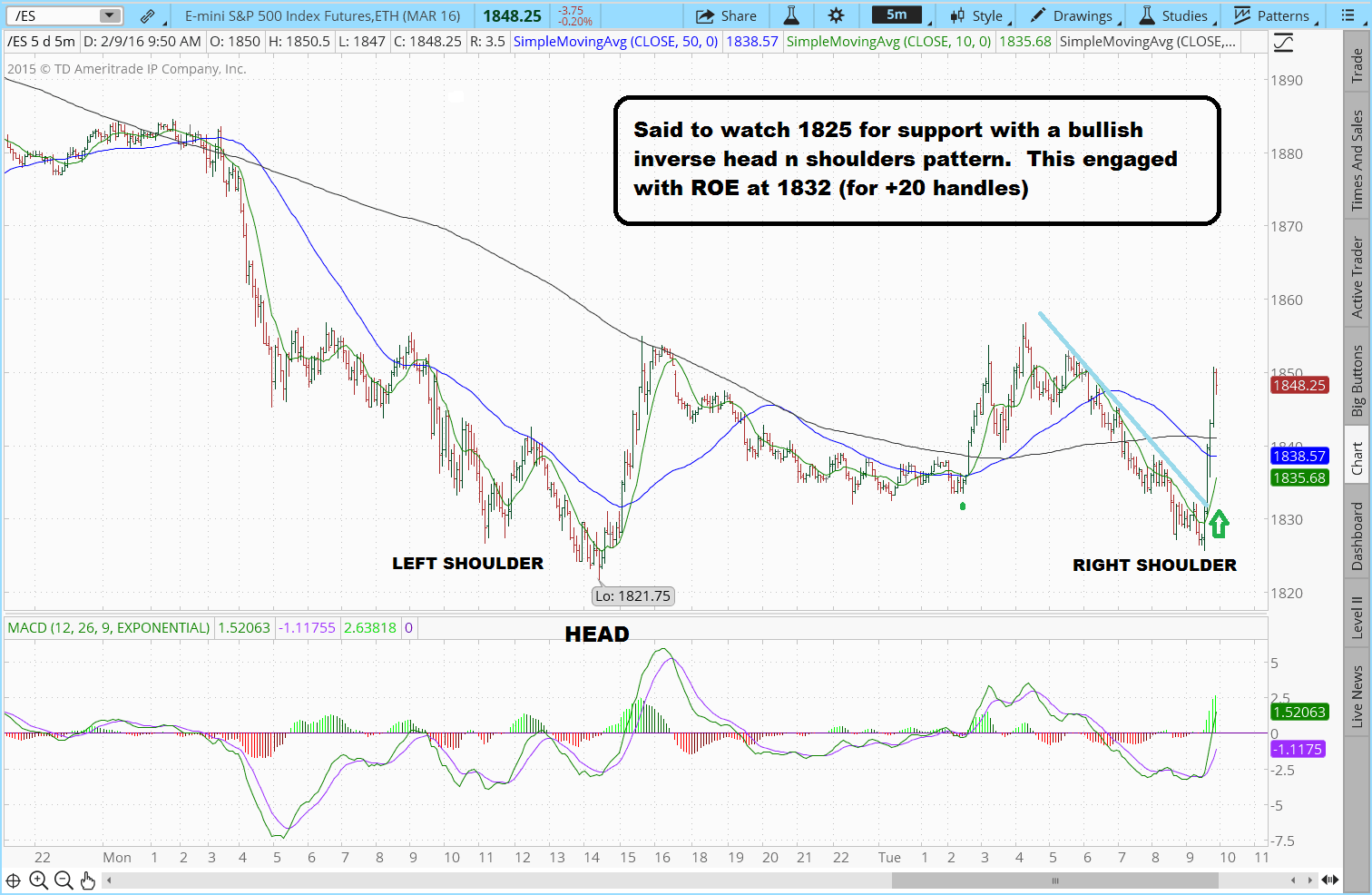Expand the /ES symbol dropdown arrow
The height and width of the screenshot is (895, 1372).
110,15
